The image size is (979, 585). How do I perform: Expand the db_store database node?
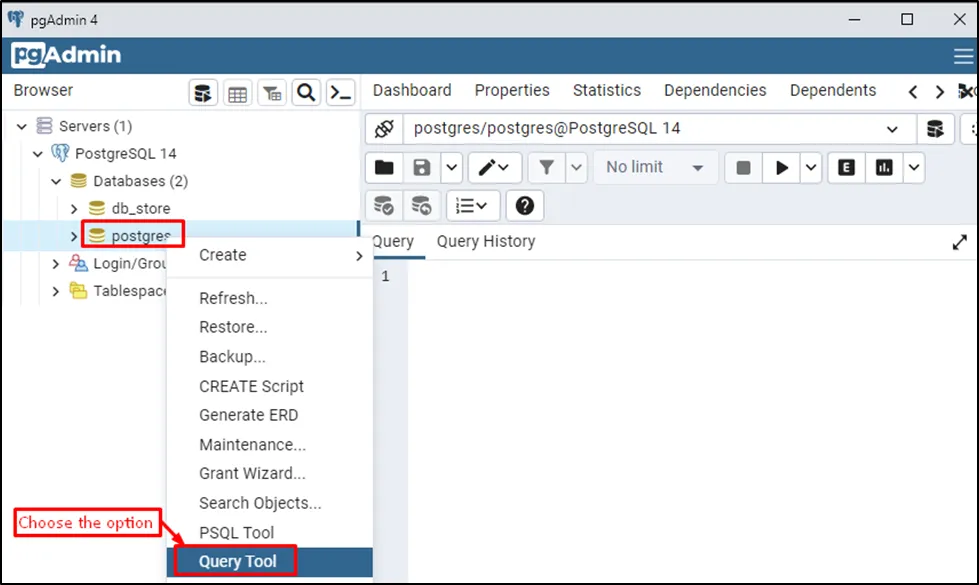click(x=74, y=209)
